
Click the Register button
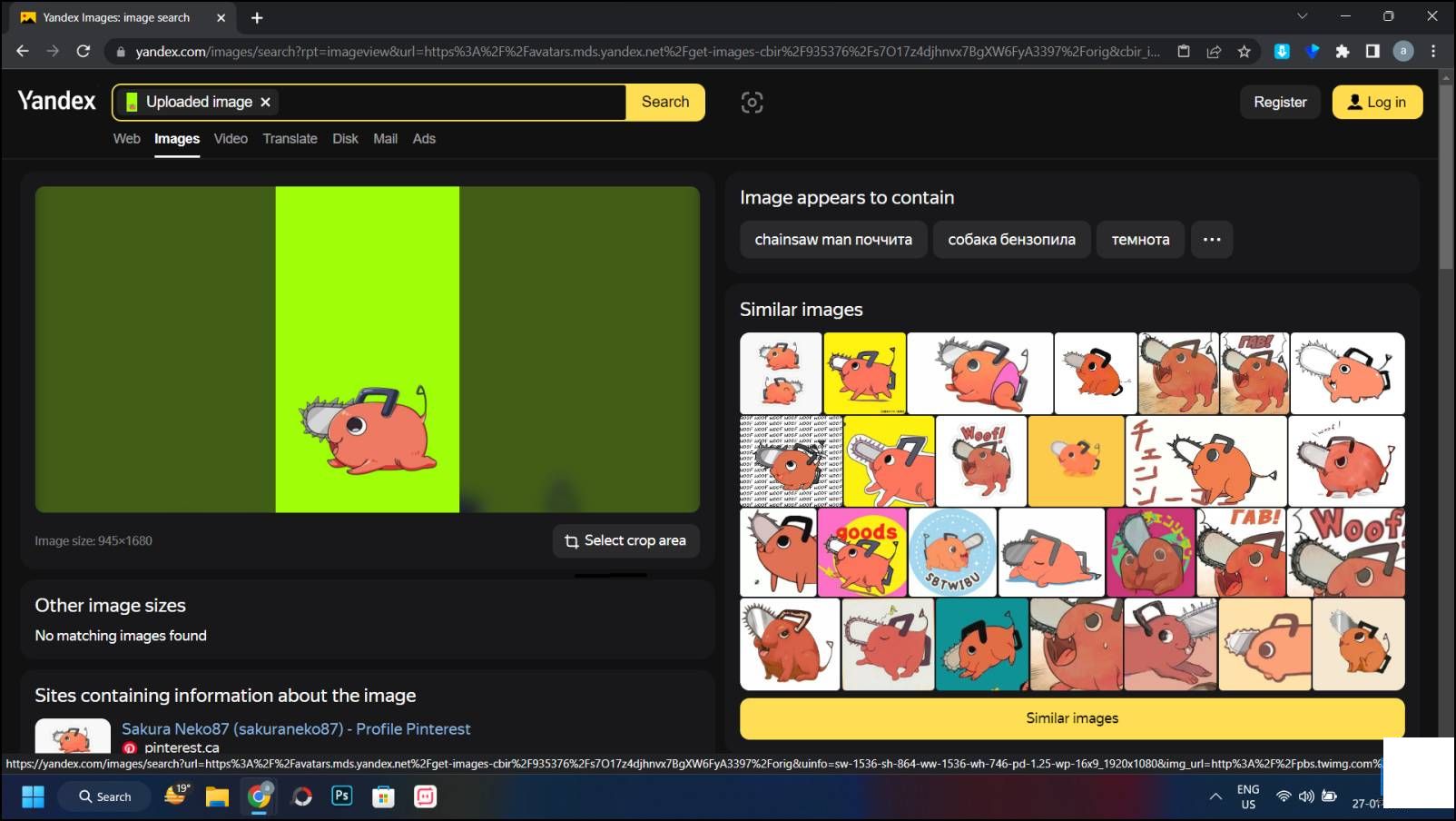[1280, 102]
